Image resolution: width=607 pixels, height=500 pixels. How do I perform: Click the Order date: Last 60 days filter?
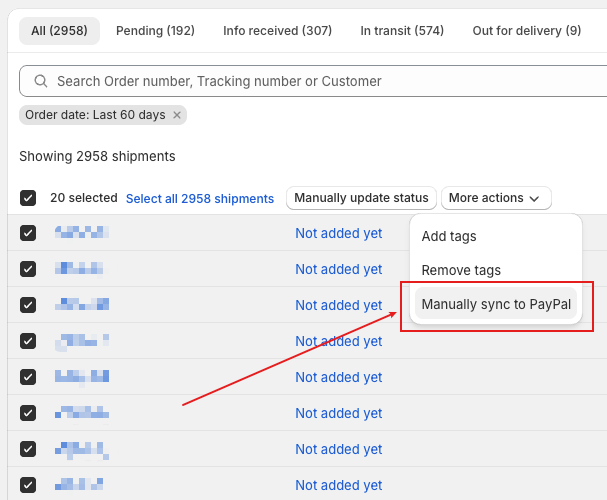pos(95,115)
